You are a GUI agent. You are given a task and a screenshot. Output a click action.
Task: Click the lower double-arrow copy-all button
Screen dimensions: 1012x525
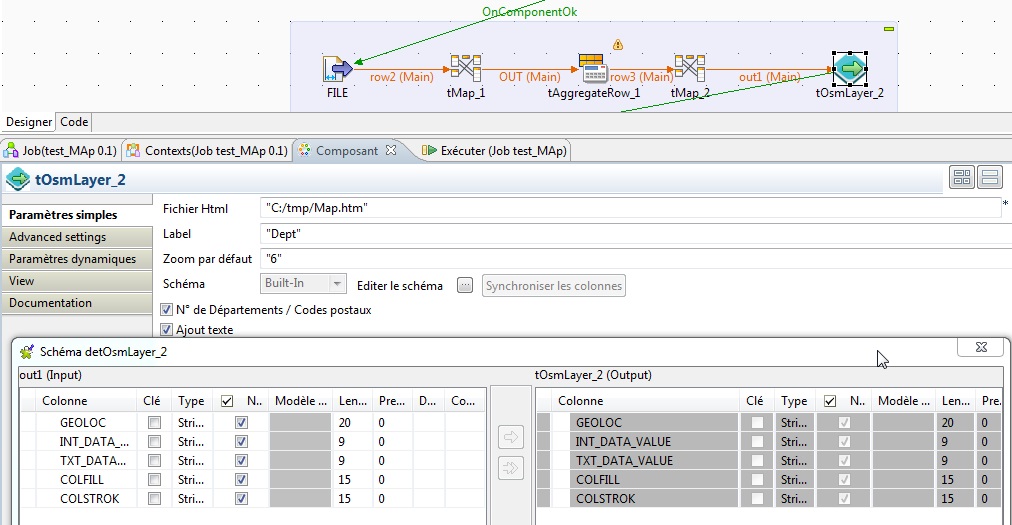(x=510, y=467)
